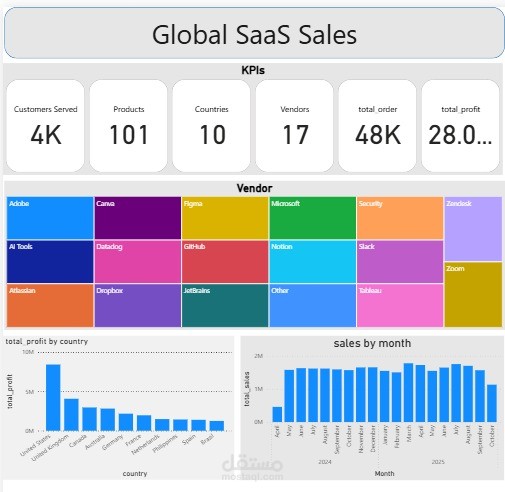Click the January 2025 sales bar
The height and width of the screenshot is (492, 505).
385,396
